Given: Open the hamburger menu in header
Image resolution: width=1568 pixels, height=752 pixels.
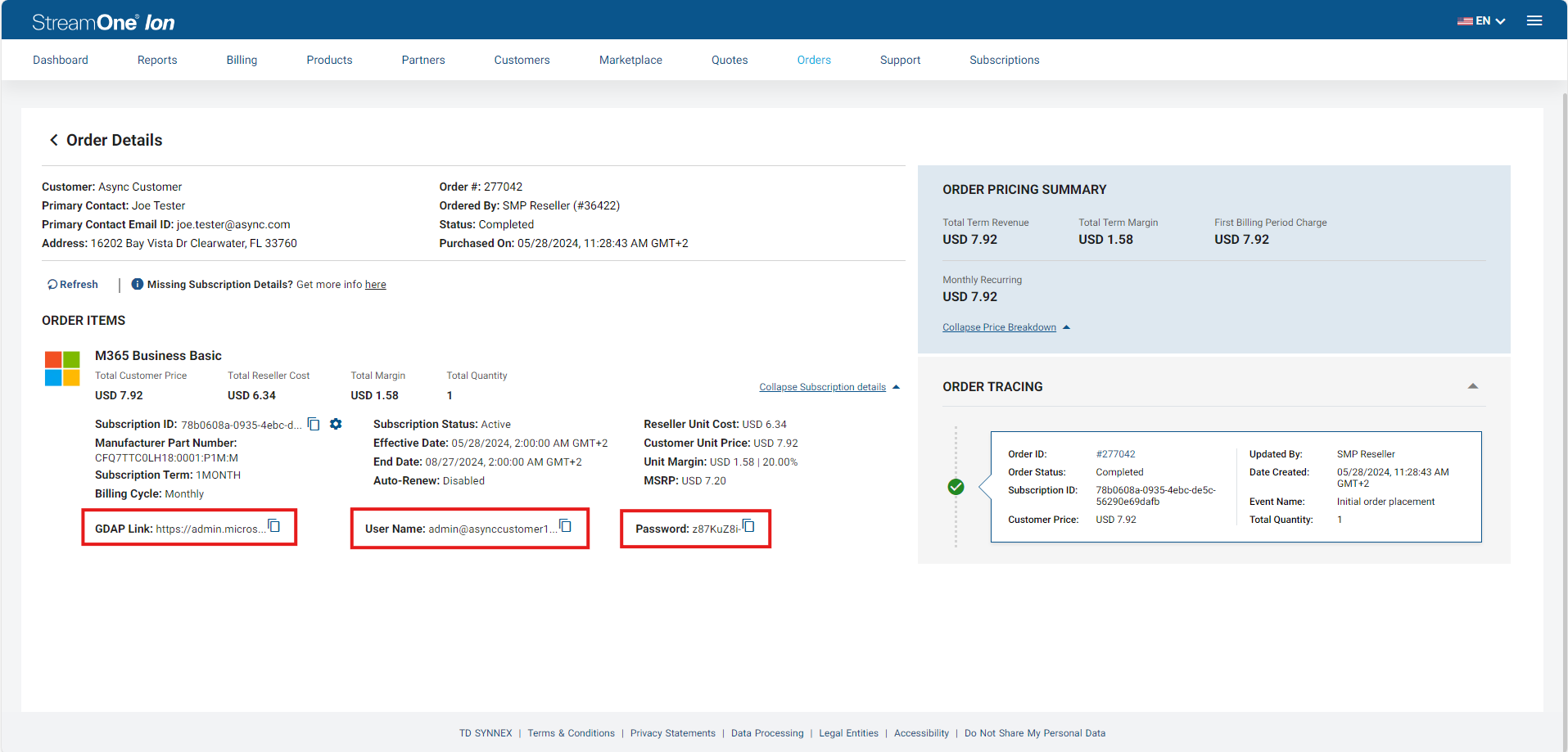Looking at the screenshot, I should click(x=1534, y=21).
